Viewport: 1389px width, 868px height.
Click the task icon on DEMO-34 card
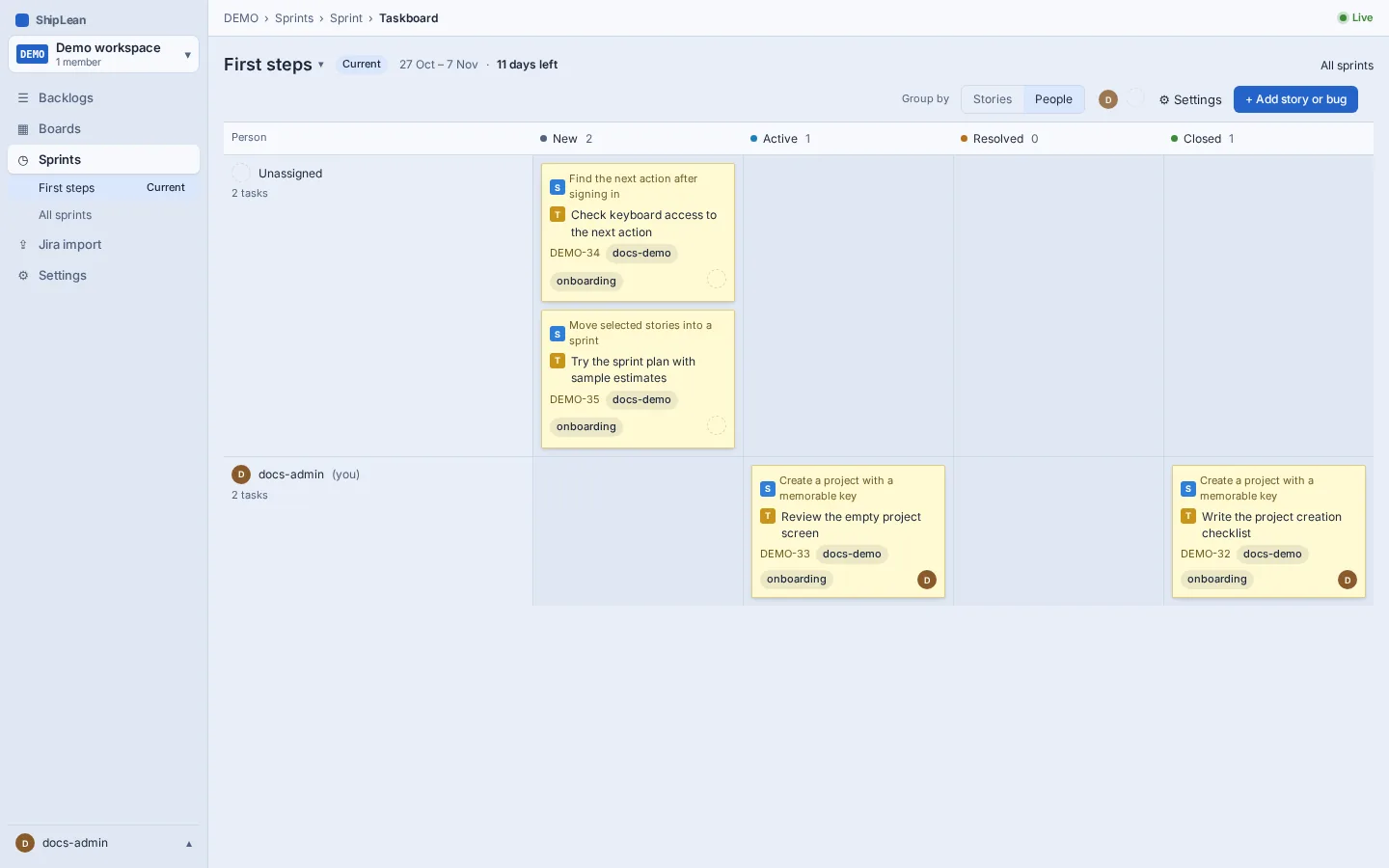(558, 215)
